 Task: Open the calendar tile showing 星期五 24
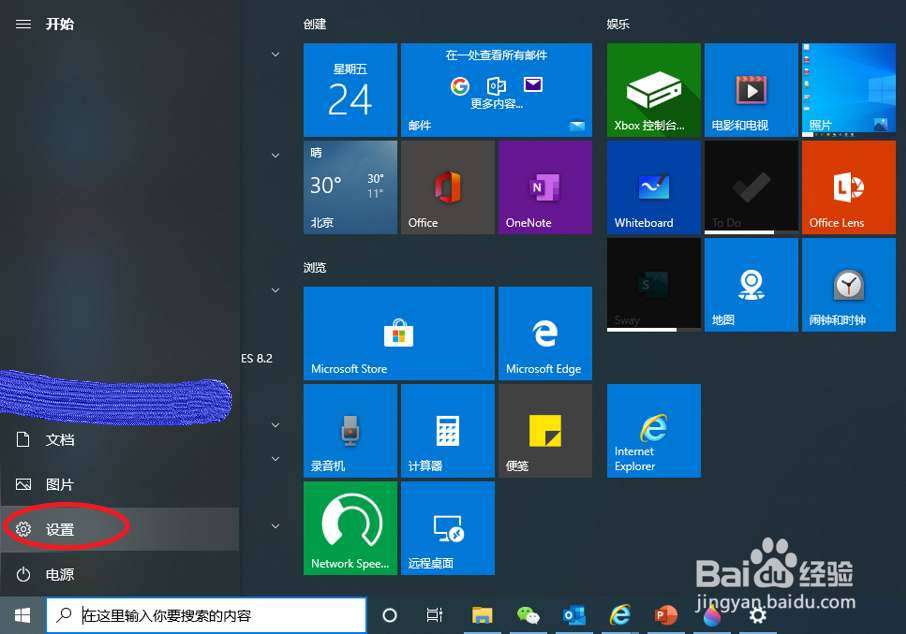(350, 90)
